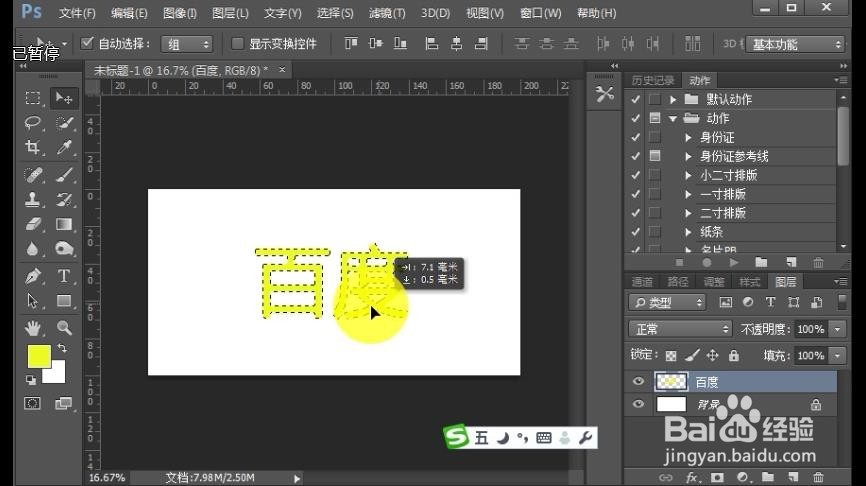
Task: Select the Rectangular Marquee tool
Action: point(33,98)
